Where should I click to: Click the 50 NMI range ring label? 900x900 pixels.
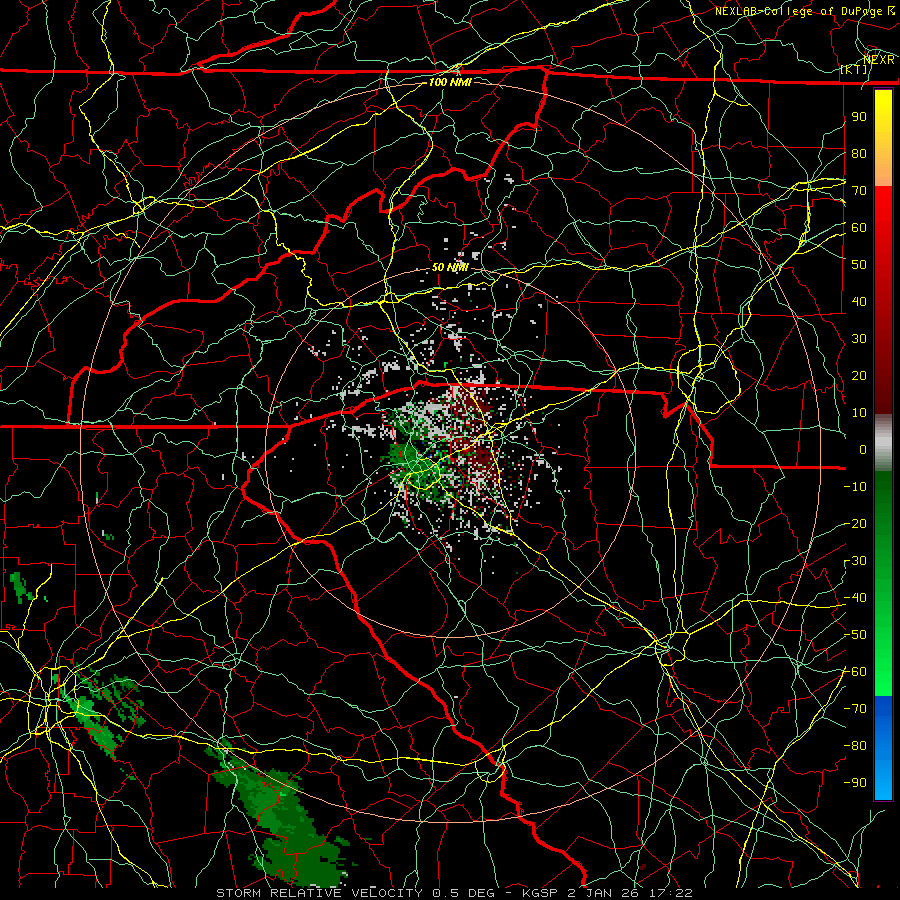pyautogui.click(x=450, y=267)
